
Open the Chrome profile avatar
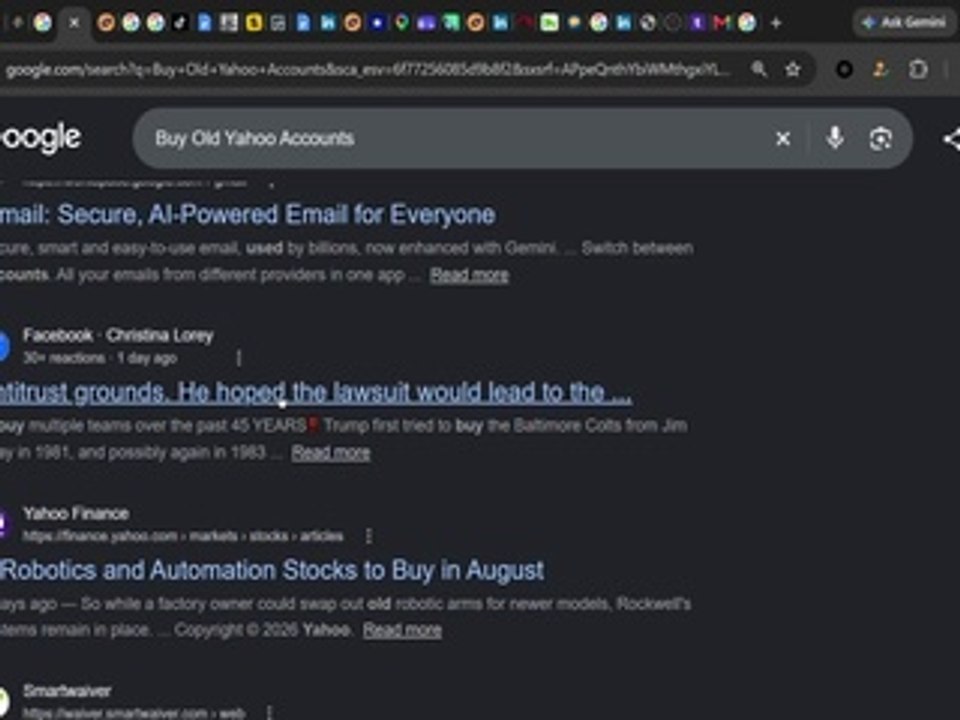pyautogui.click(x=880, y=69)
